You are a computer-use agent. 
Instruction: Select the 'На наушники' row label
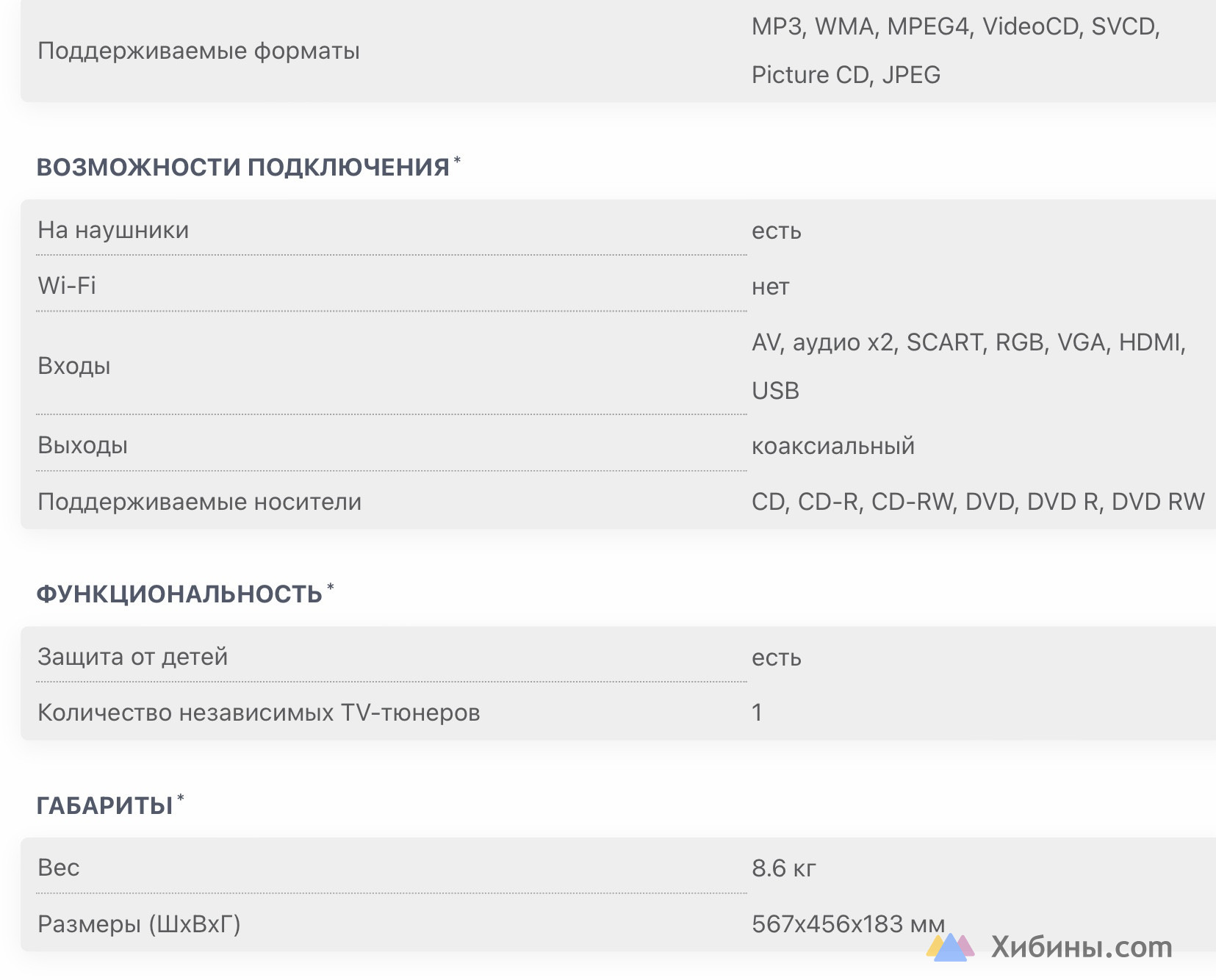113,230
